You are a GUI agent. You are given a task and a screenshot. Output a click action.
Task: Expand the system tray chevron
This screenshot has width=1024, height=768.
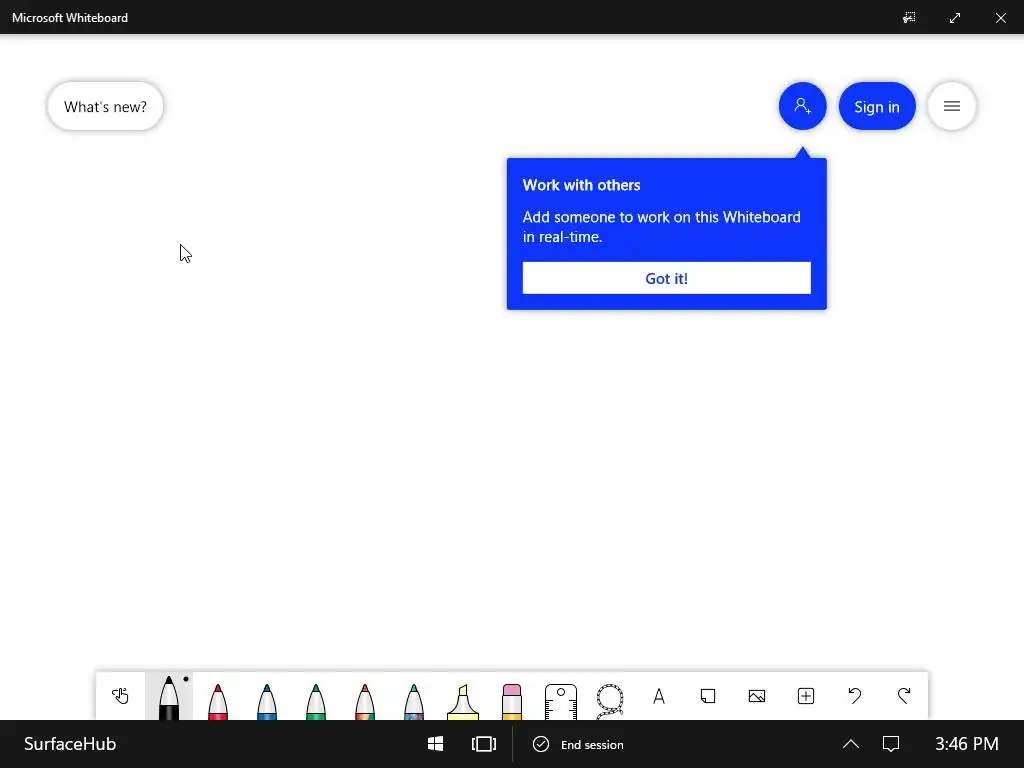(x=851, y=744)
